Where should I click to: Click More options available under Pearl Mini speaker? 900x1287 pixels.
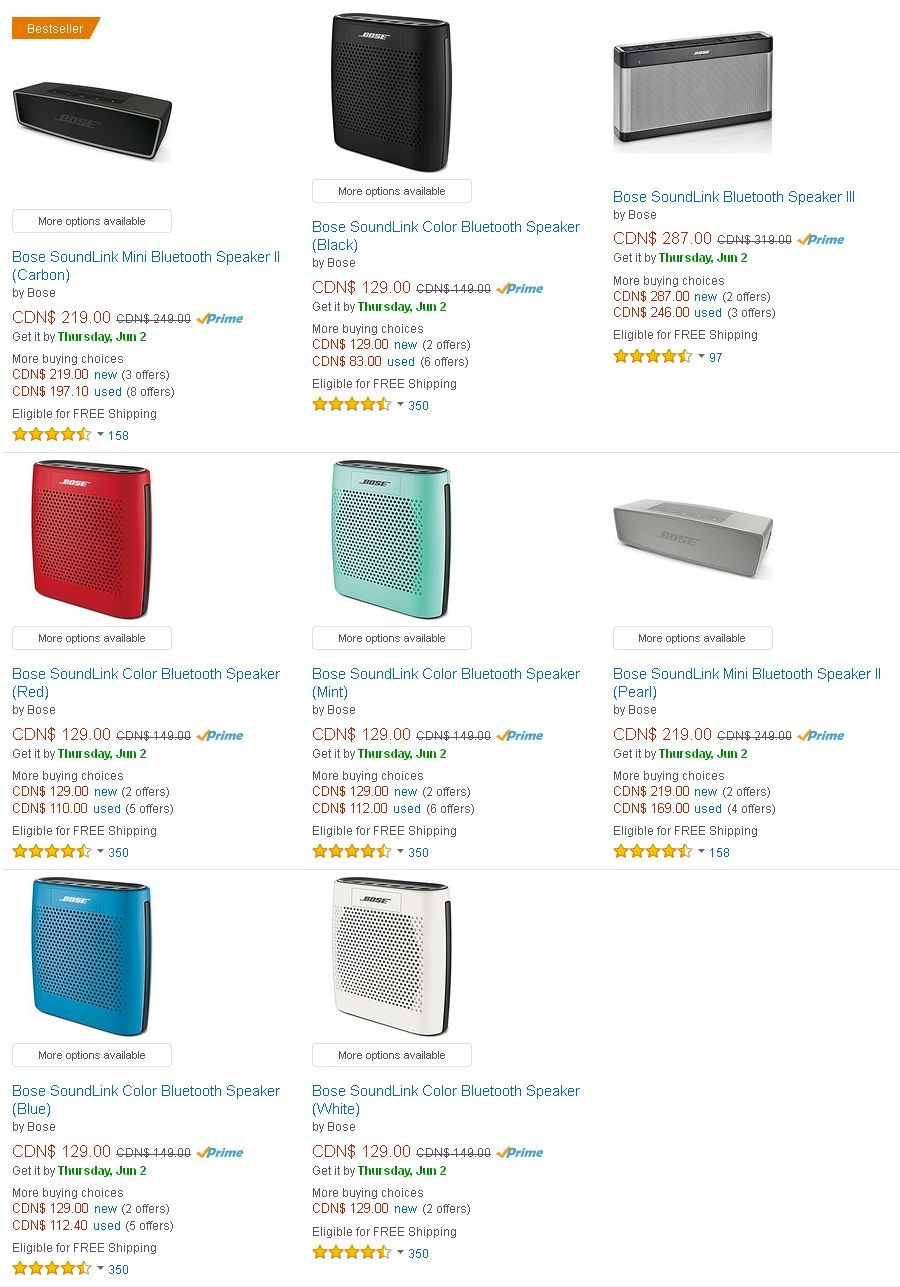[x=692, y=638]
